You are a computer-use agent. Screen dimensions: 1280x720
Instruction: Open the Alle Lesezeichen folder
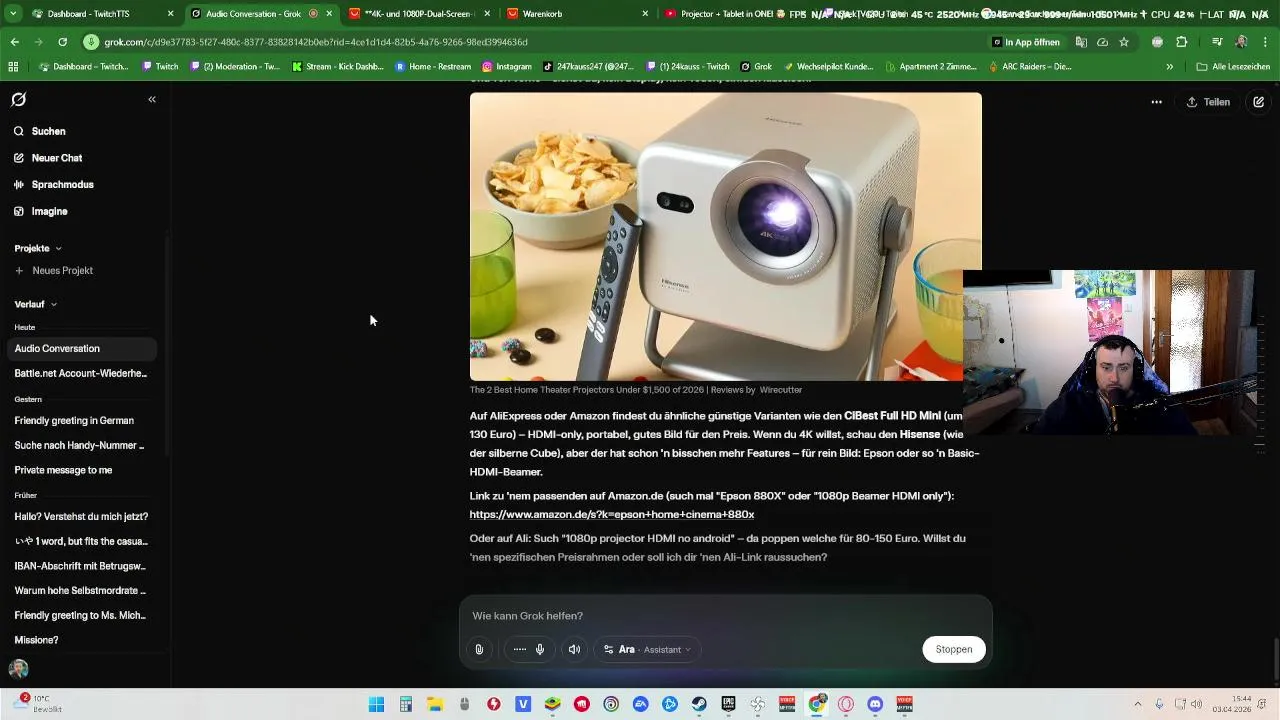[1232, 67]
